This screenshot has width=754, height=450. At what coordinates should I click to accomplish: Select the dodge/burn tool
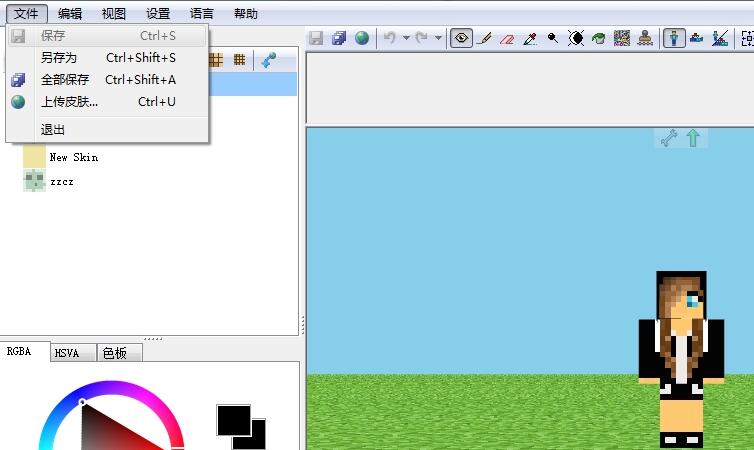click(553, 38)
